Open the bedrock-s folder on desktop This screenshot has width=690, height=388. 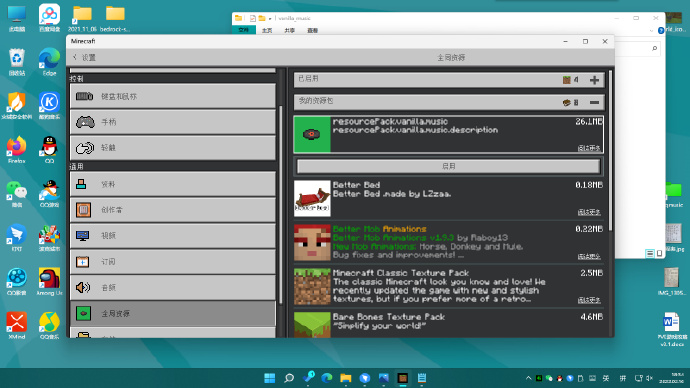pyautogui.click(x=115, y=18)
